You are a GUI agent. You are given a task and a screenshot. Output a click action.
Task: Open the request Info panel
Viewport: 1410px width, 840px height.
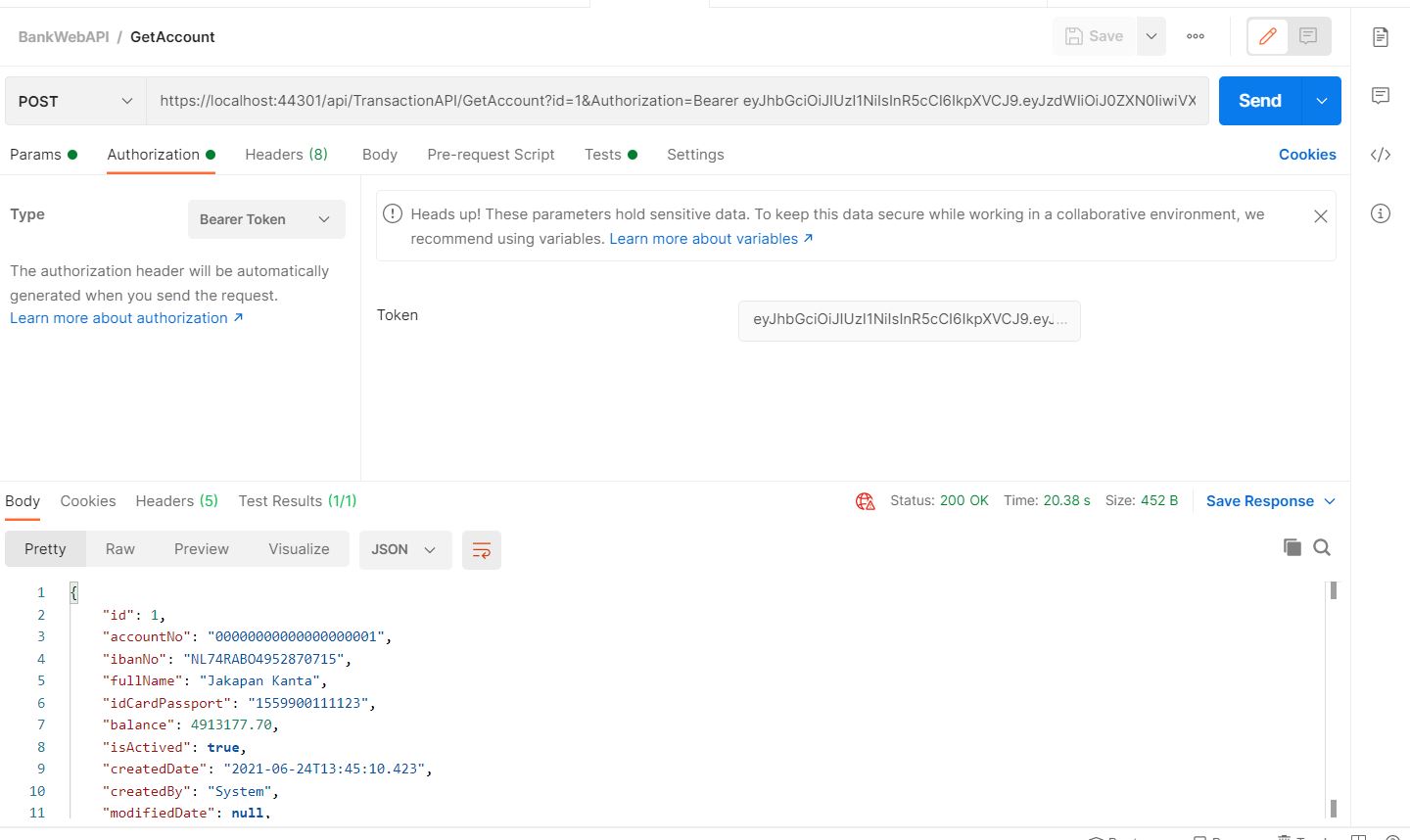pos(1381,212)
